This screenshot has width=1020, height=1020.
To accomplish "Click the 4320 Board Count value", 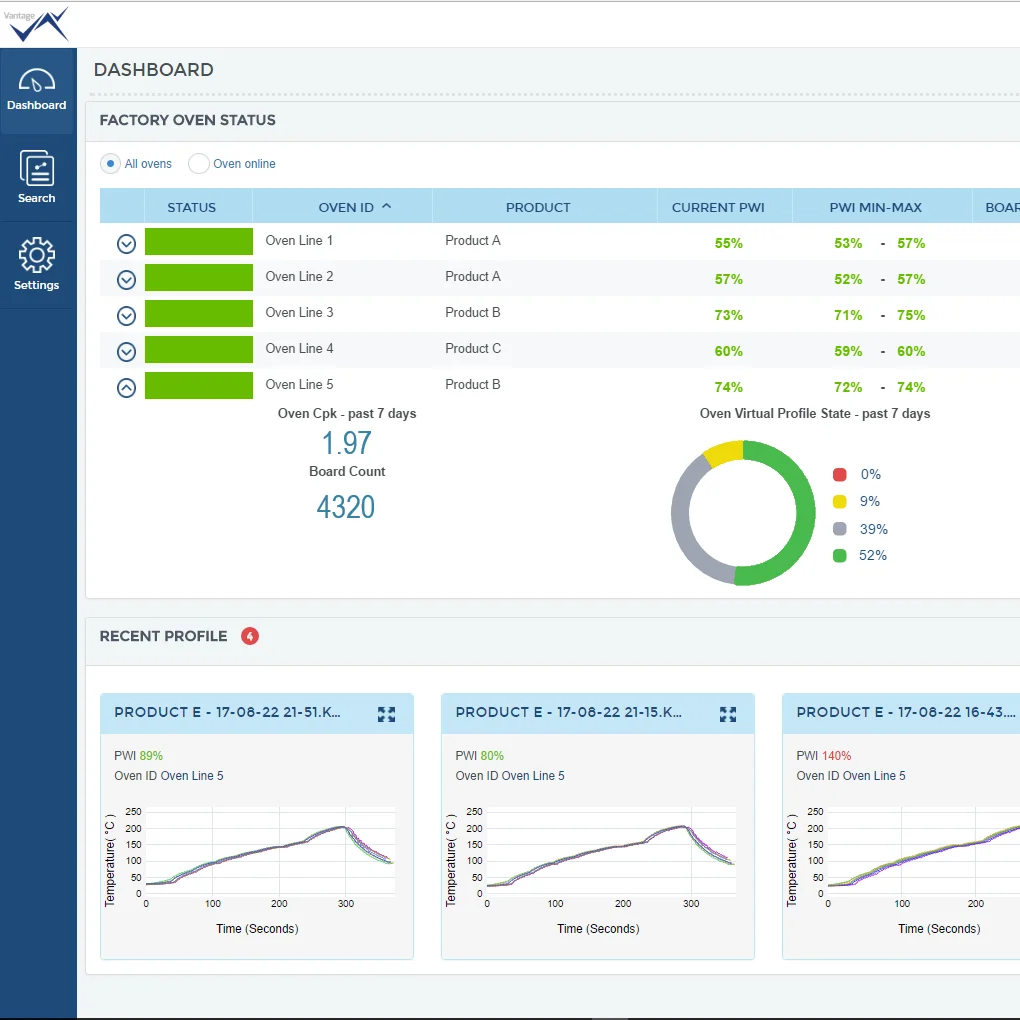I will click(346, 507).
